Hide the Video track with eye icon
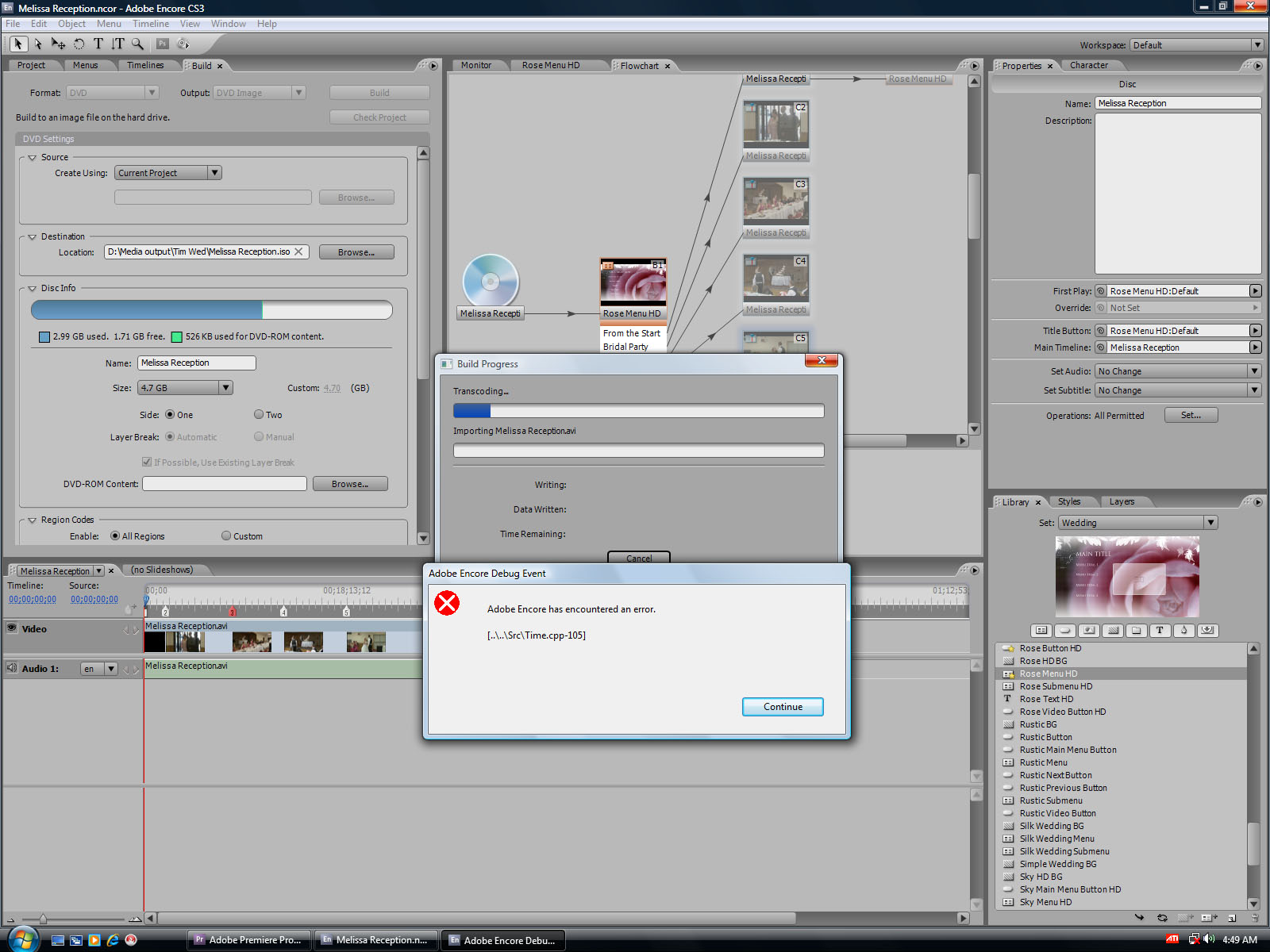 tap(12, 628)
